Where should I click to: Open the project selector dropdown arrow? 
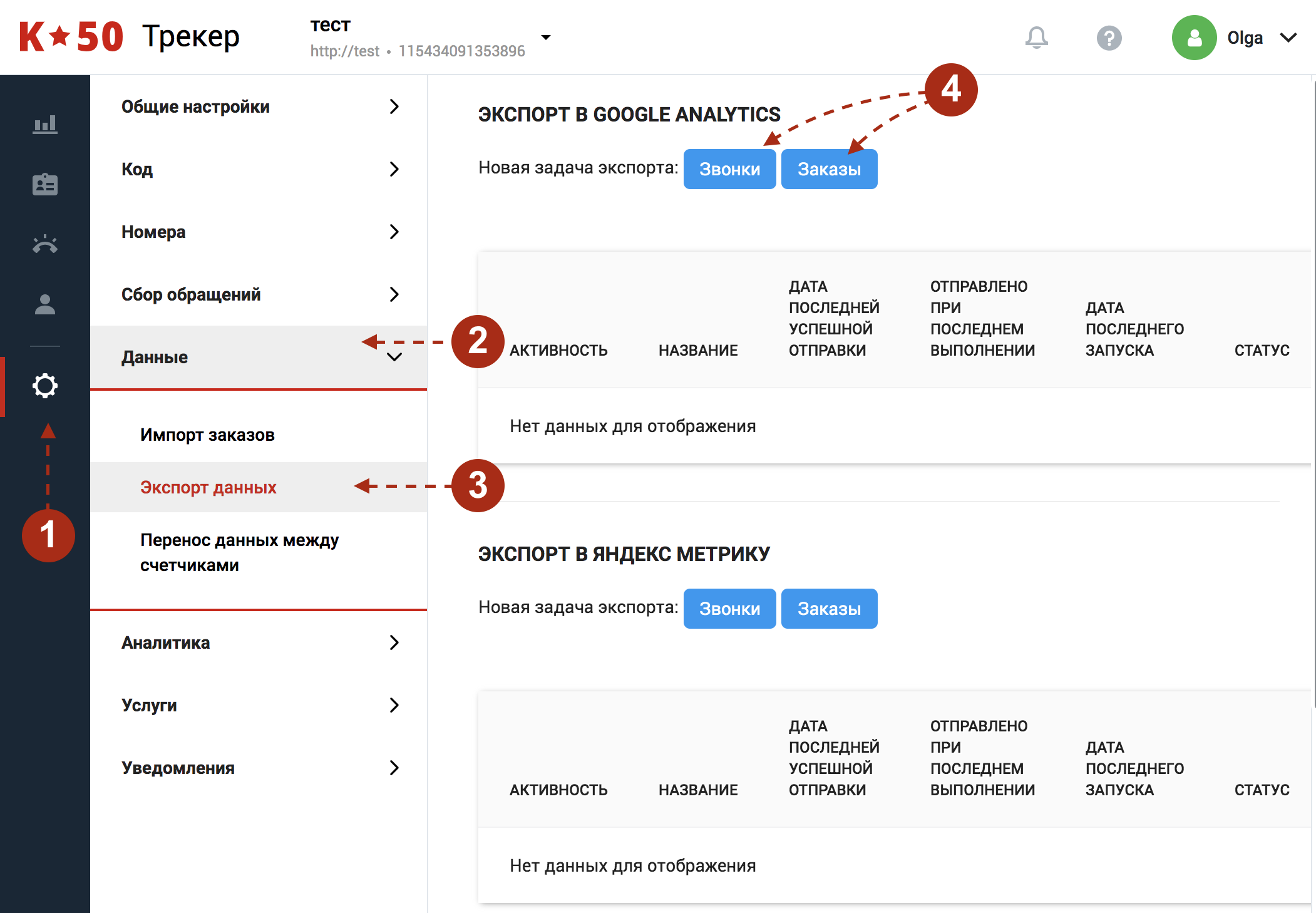click(546, 38)
